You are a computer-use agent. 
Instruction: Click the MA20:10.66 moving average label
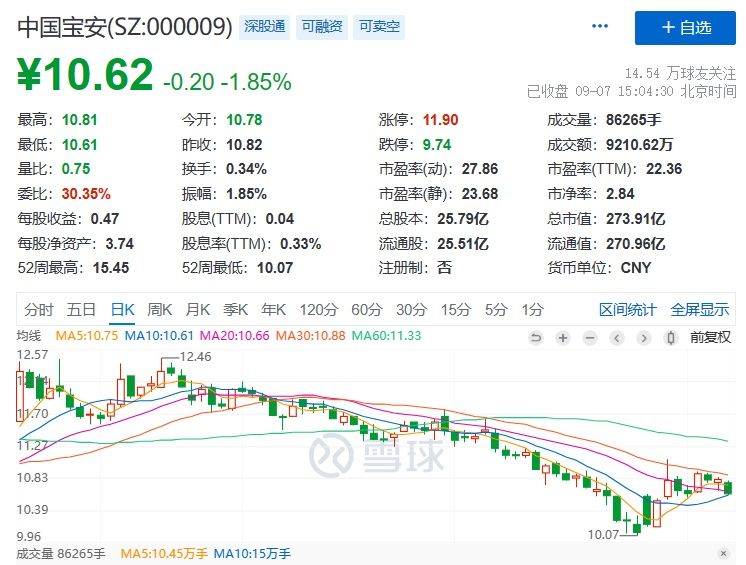click(235, 336)
